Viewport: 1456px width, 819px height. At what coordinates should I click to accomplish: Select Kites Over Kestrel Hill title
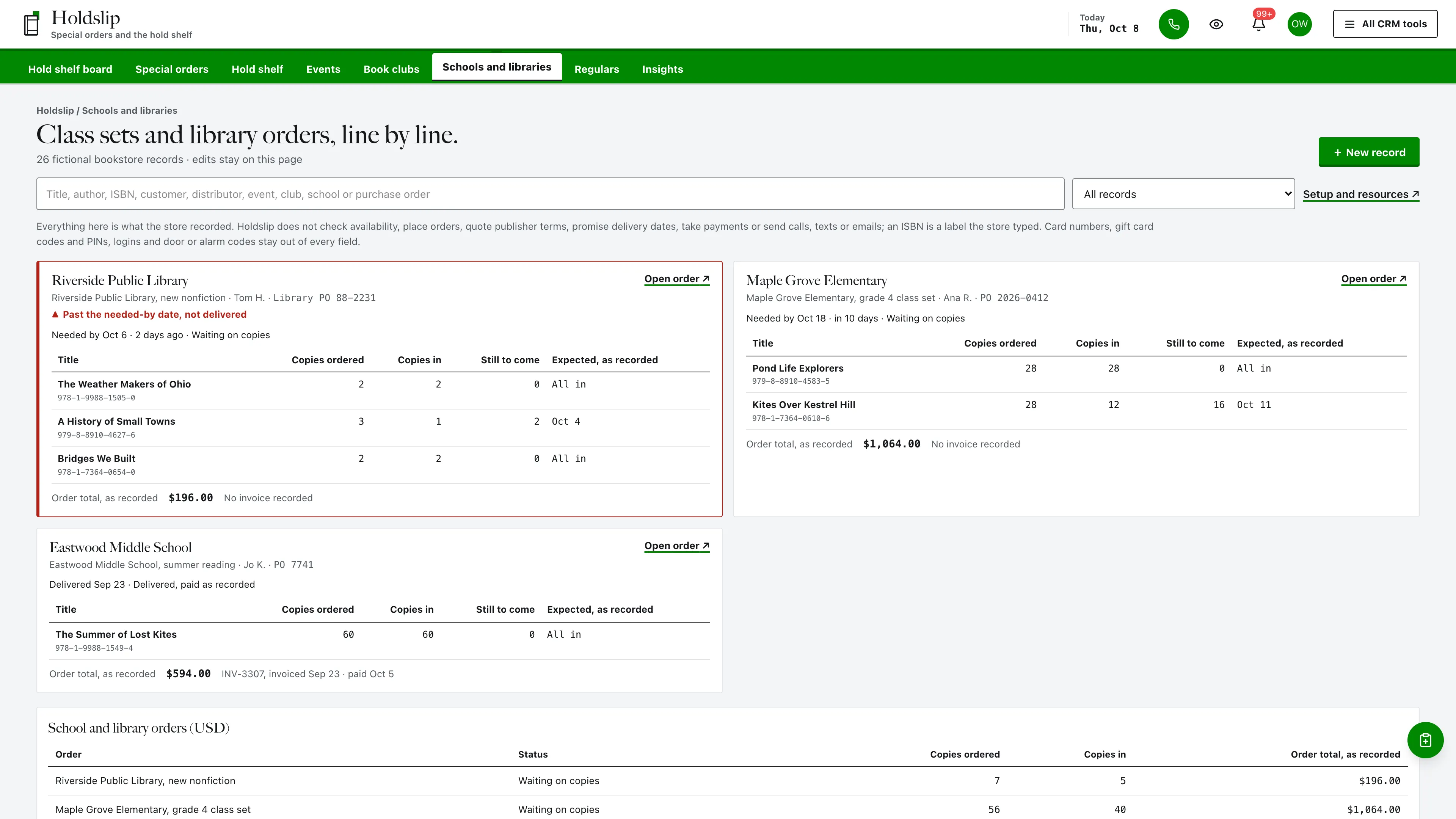tap(803, 405)
